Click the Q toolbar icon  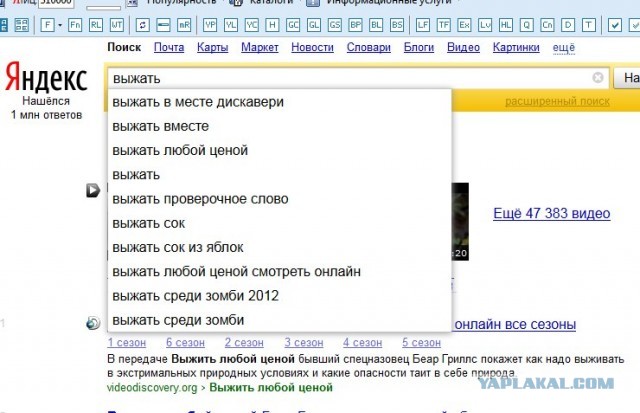527,25
